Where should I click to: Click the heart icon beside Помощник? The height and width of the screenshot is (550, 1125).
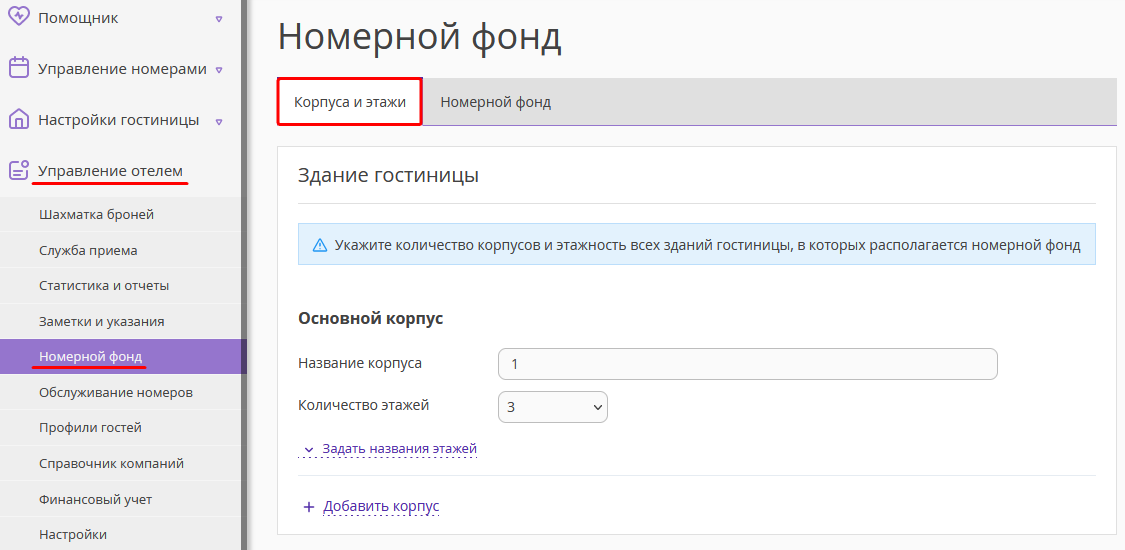coord(19,17)
